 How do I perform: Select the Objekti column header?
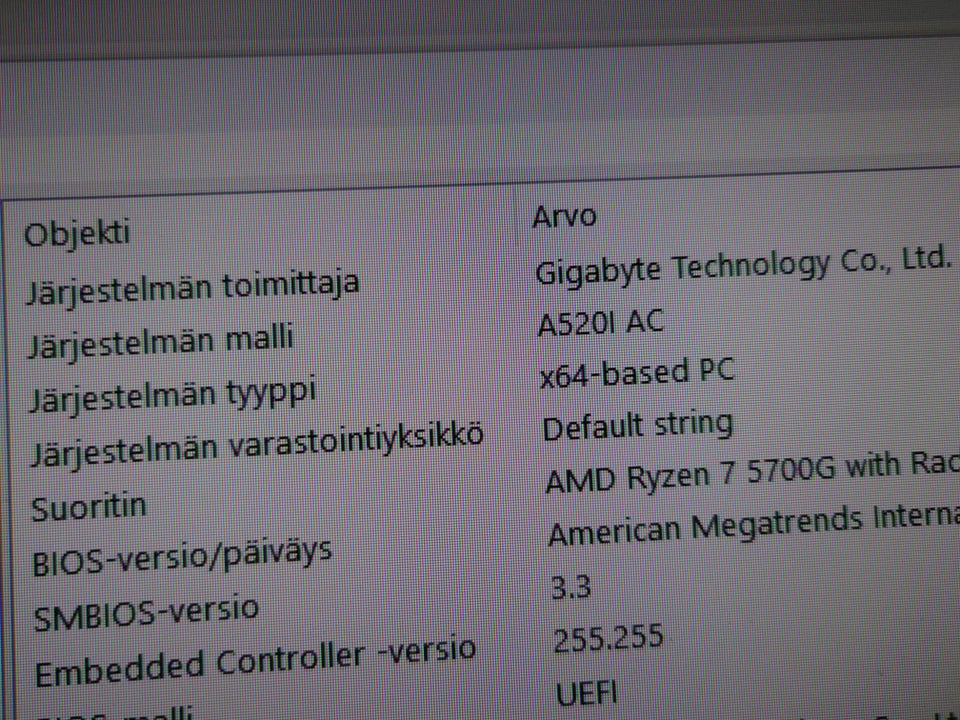[x=77, y=233]
